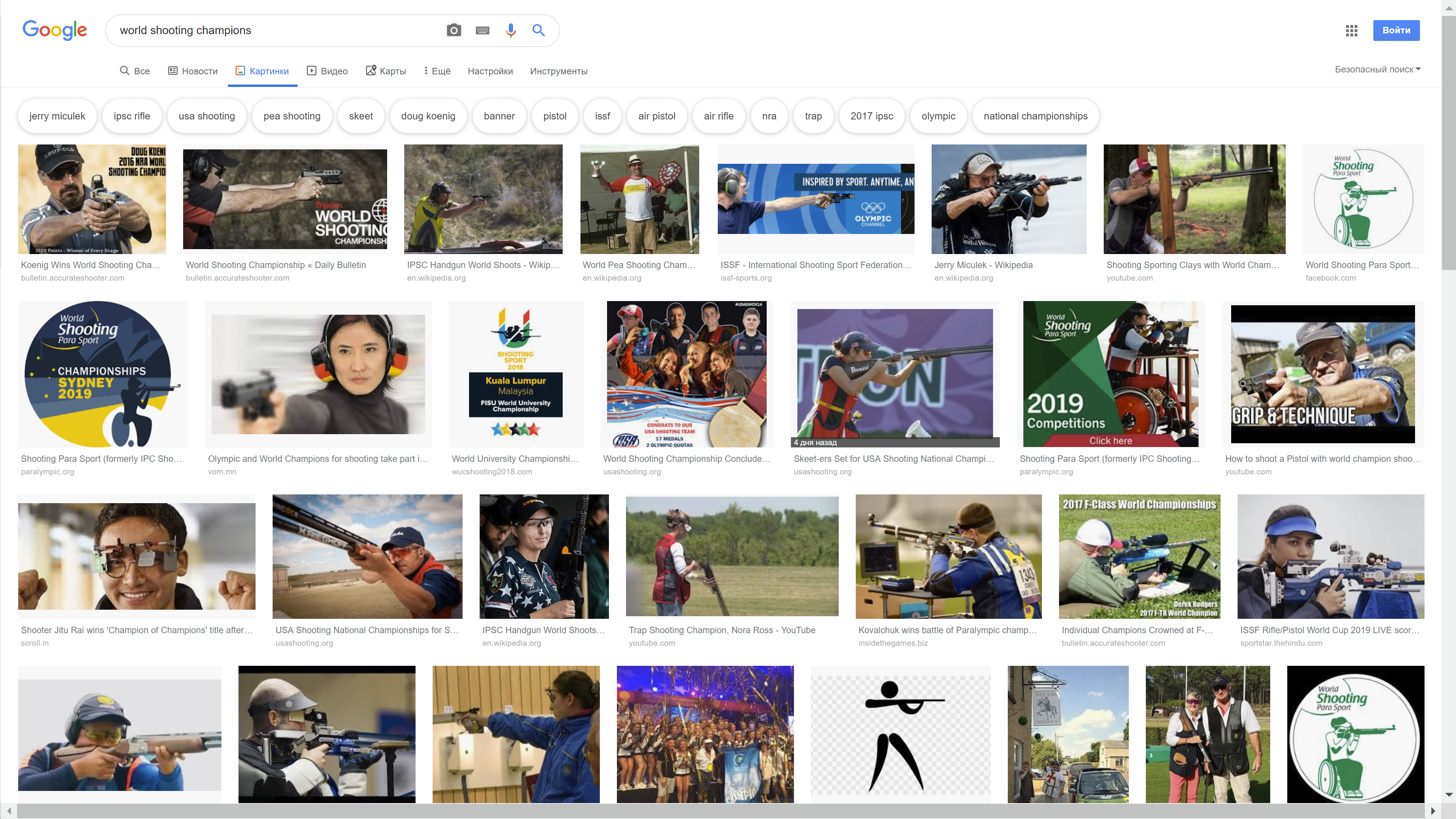This screenshot has height=819, width=1456.
Task: Click the microphone voice search icon
Action: click(x=510, y=30)
